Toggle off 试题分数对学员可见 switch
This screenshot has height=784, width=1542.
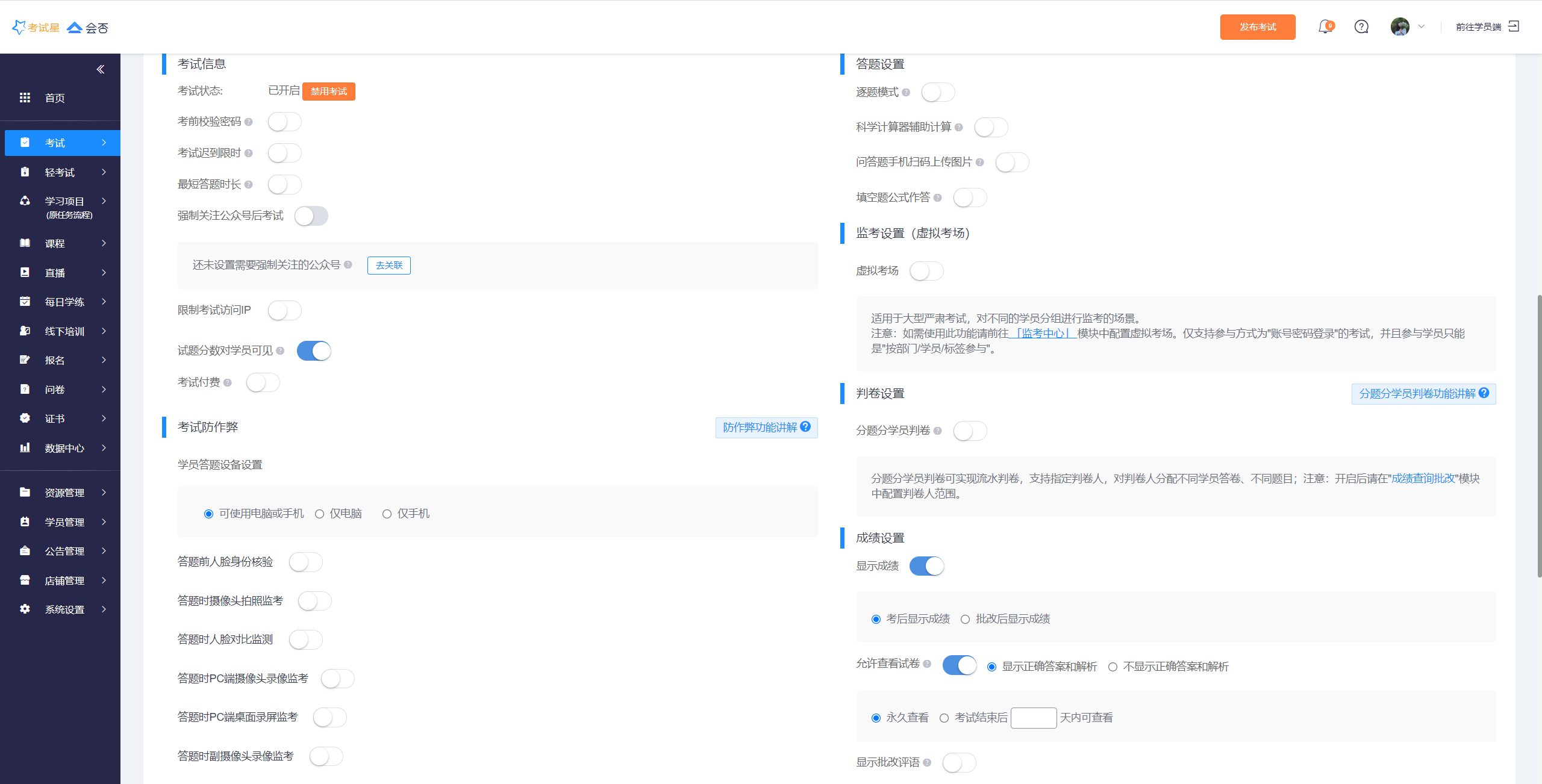(314, 351)
